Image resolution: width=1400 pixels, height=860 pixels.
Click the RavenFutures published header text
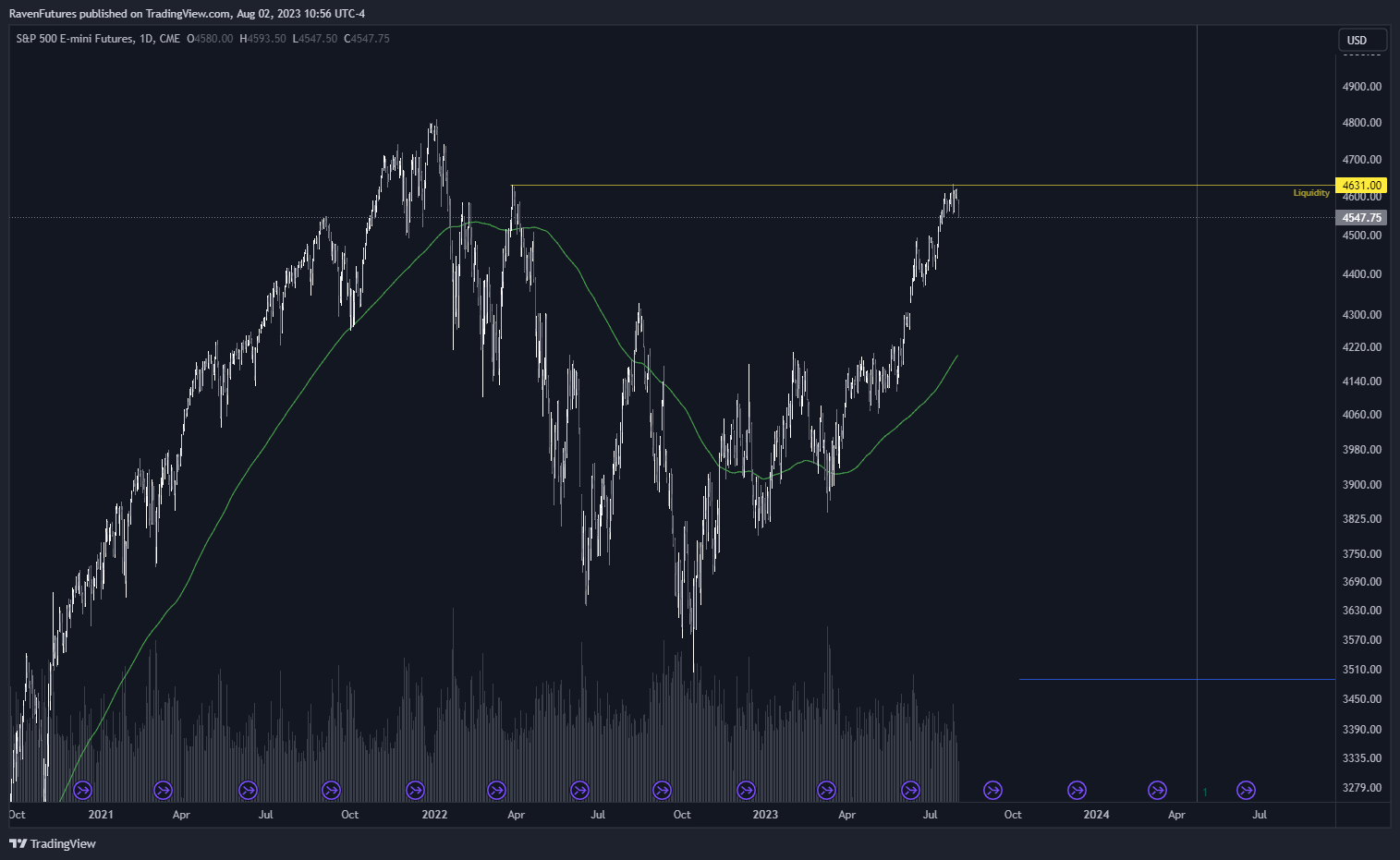tap(187, 14)
